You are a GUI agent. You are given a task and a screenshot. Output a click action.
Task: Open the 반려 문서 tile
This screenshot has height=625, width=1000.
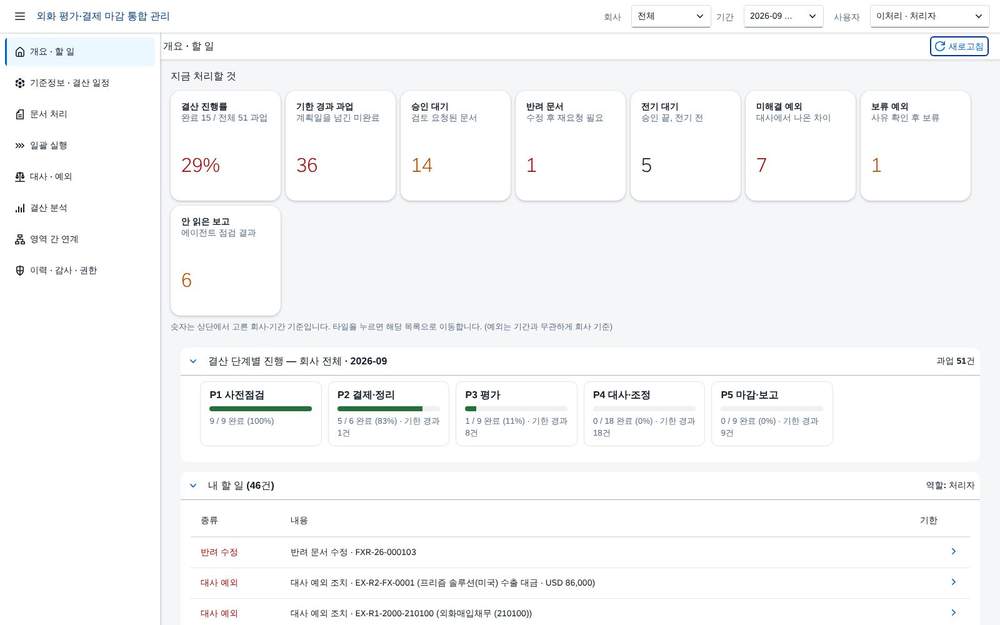coord(571,145)
